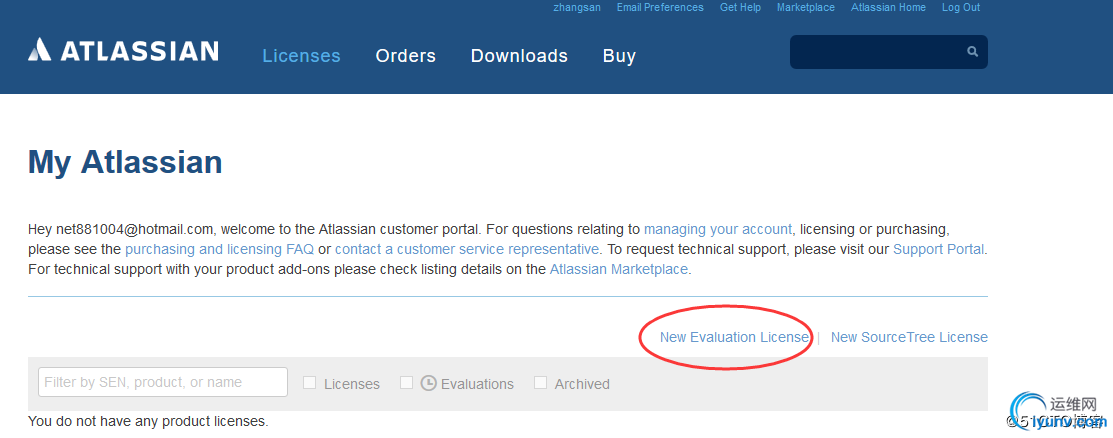Viewport: 1113px width, 438px height.
Task: Click the Atlassian logo
Action: pos(124,50)
